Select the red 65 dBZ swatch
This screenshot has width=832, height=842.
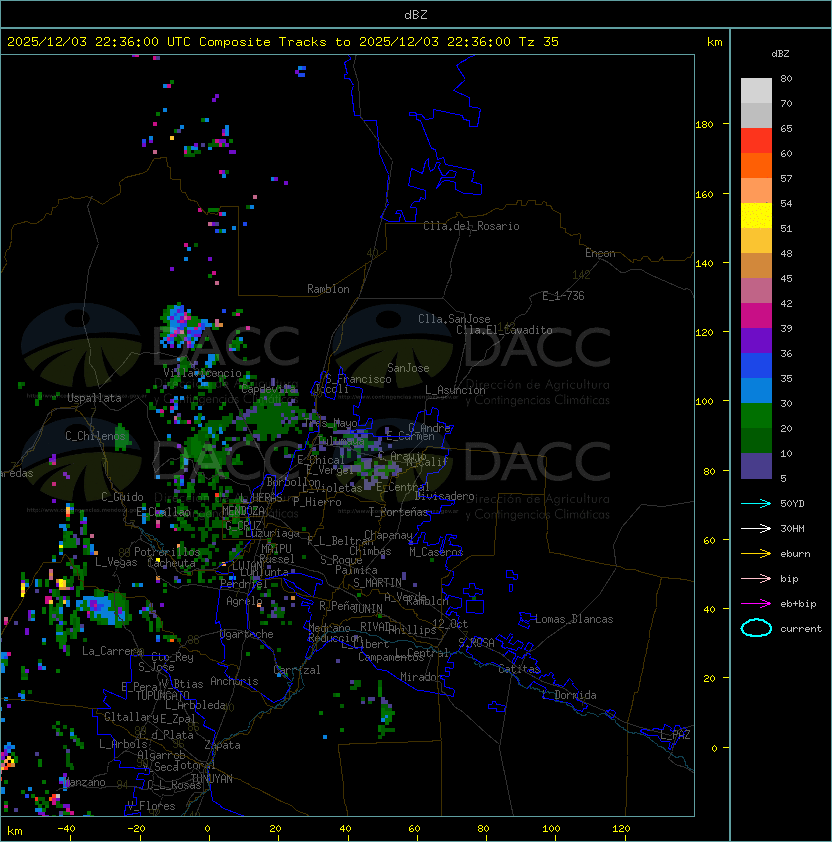tap(756, 141)
